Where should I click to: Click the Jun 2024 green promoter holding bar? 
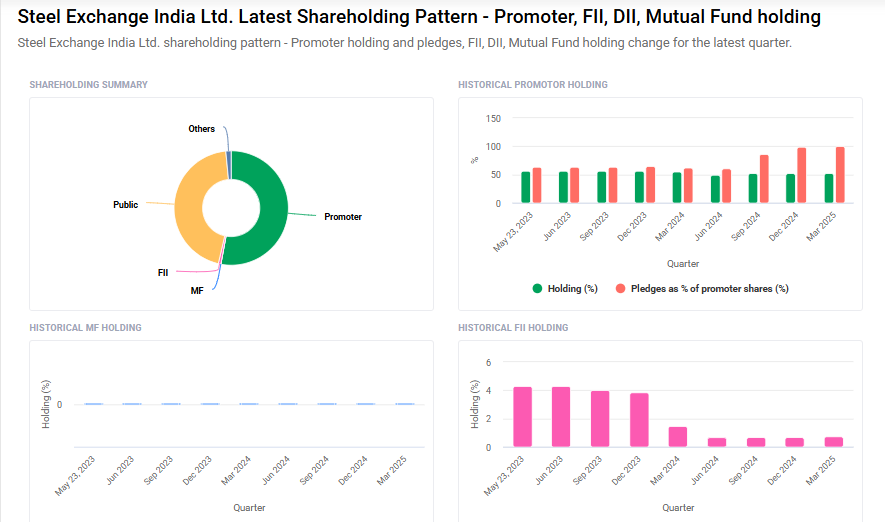pyautogui.click(x=715, y=189)
